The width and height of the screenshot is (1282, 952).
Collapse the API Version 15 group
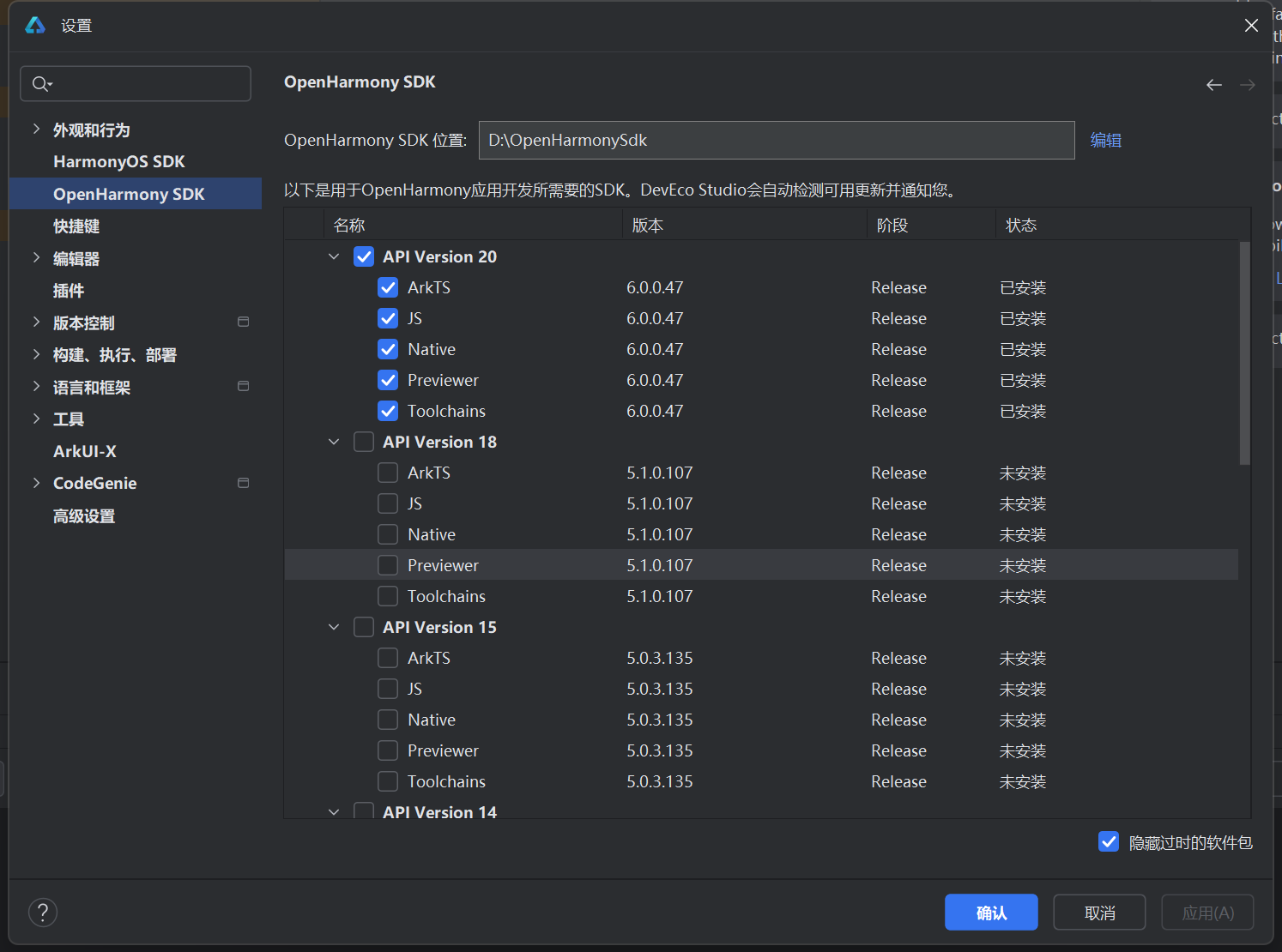[334, 627]
